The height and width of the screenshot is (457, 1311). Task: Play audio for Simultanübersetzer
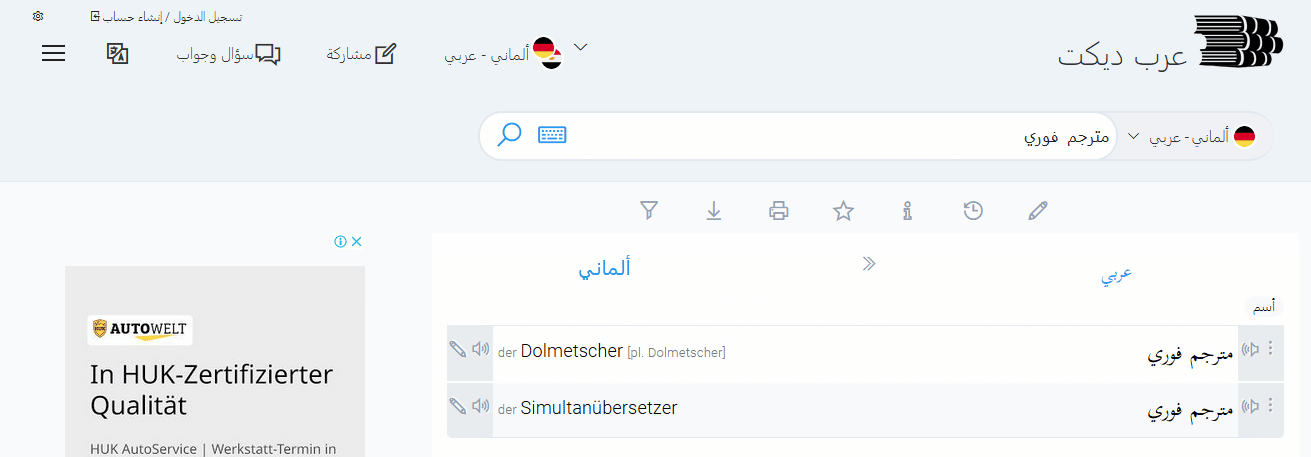click(x=481, y=406)
